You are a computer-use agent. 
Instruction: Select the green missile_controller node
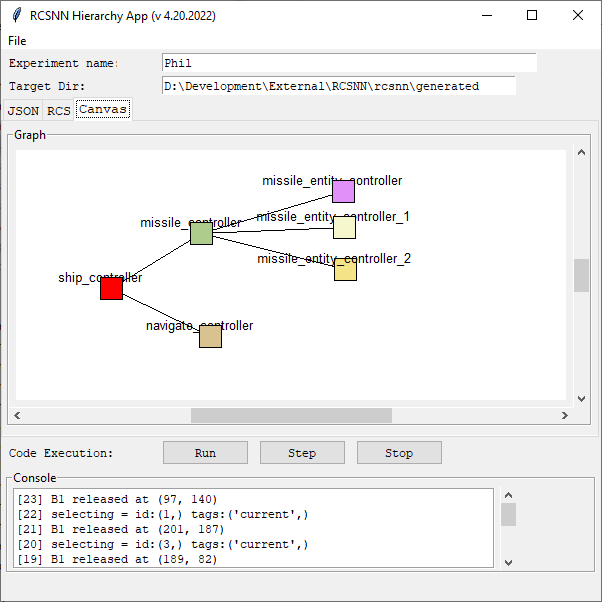pos(201,233)
